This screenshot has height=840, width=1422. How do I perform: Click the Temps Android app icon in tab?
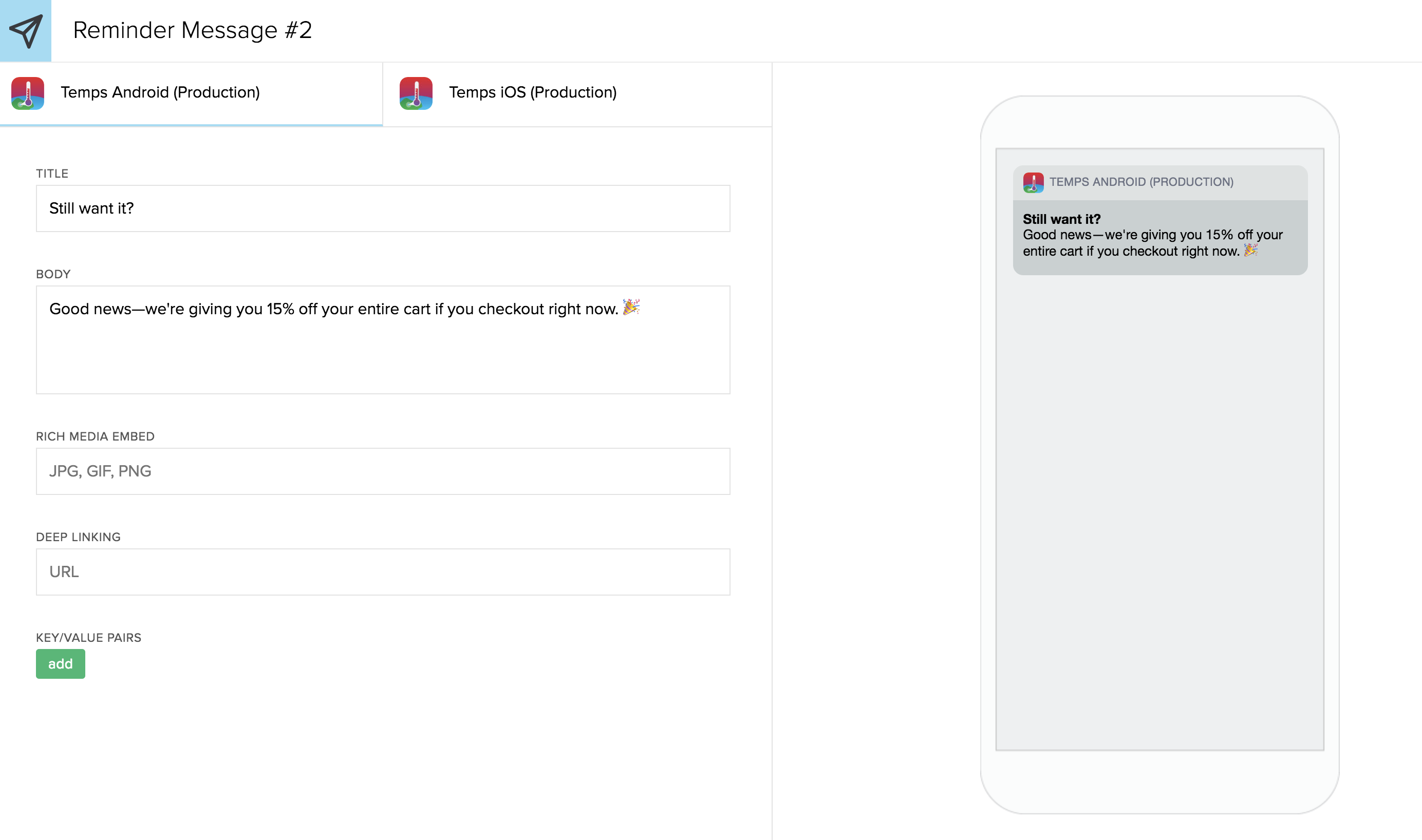(28, 93)
